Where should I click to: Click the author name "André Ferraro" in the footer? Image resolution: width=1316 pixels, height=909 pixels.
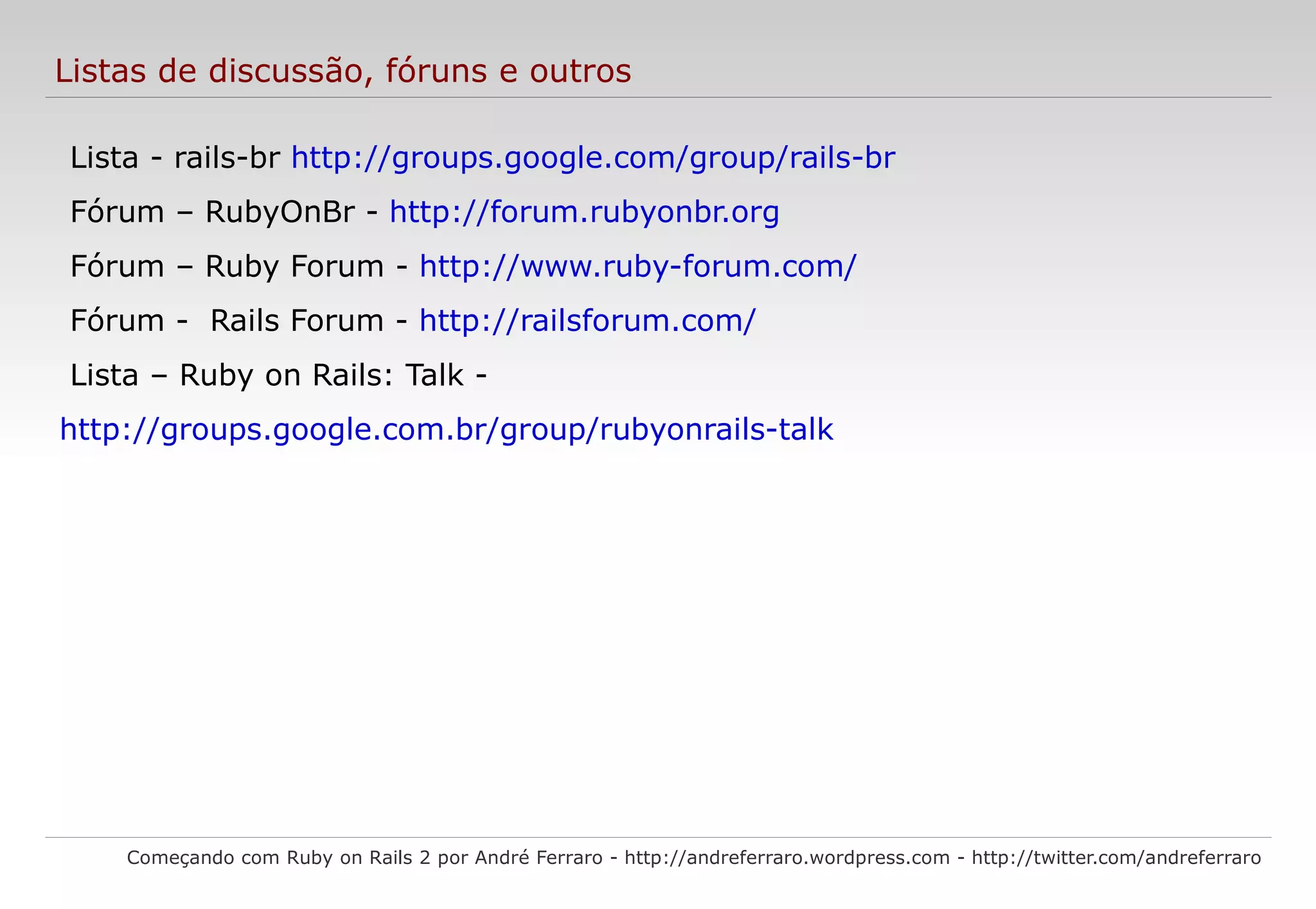(538, 858)
